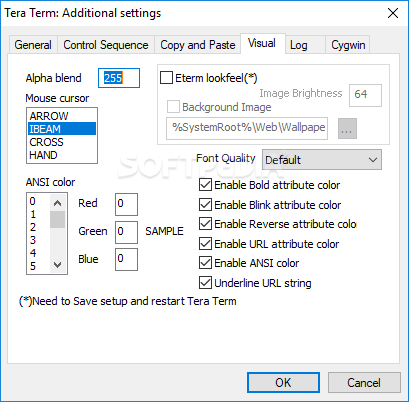409x402 pixels.
Task: Click the browse (...) button for background image
Action: (x=347, y=128)
